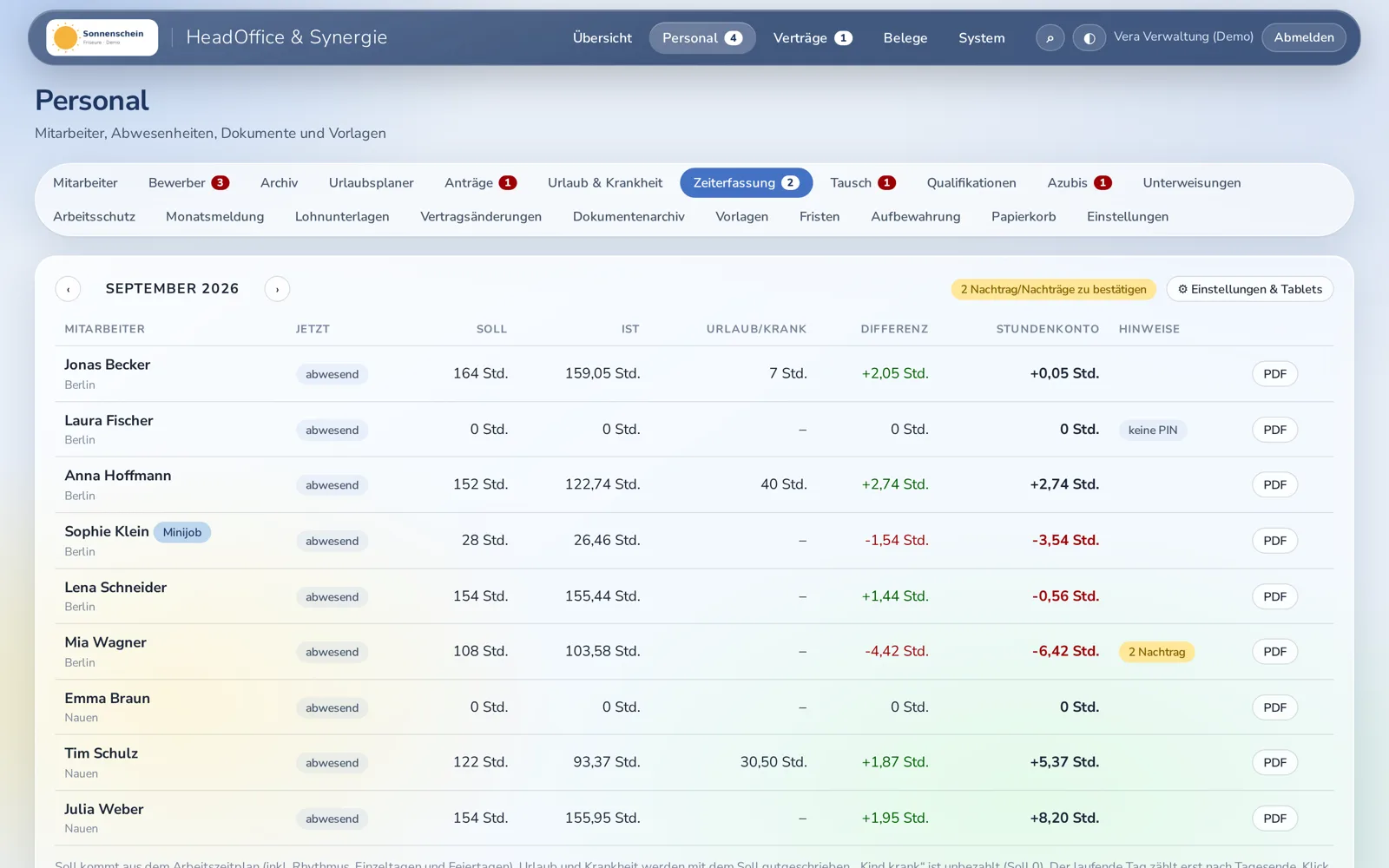Download PDF for Julia Weber
Screen dimensions: 1389x868
coord(1274,819)
